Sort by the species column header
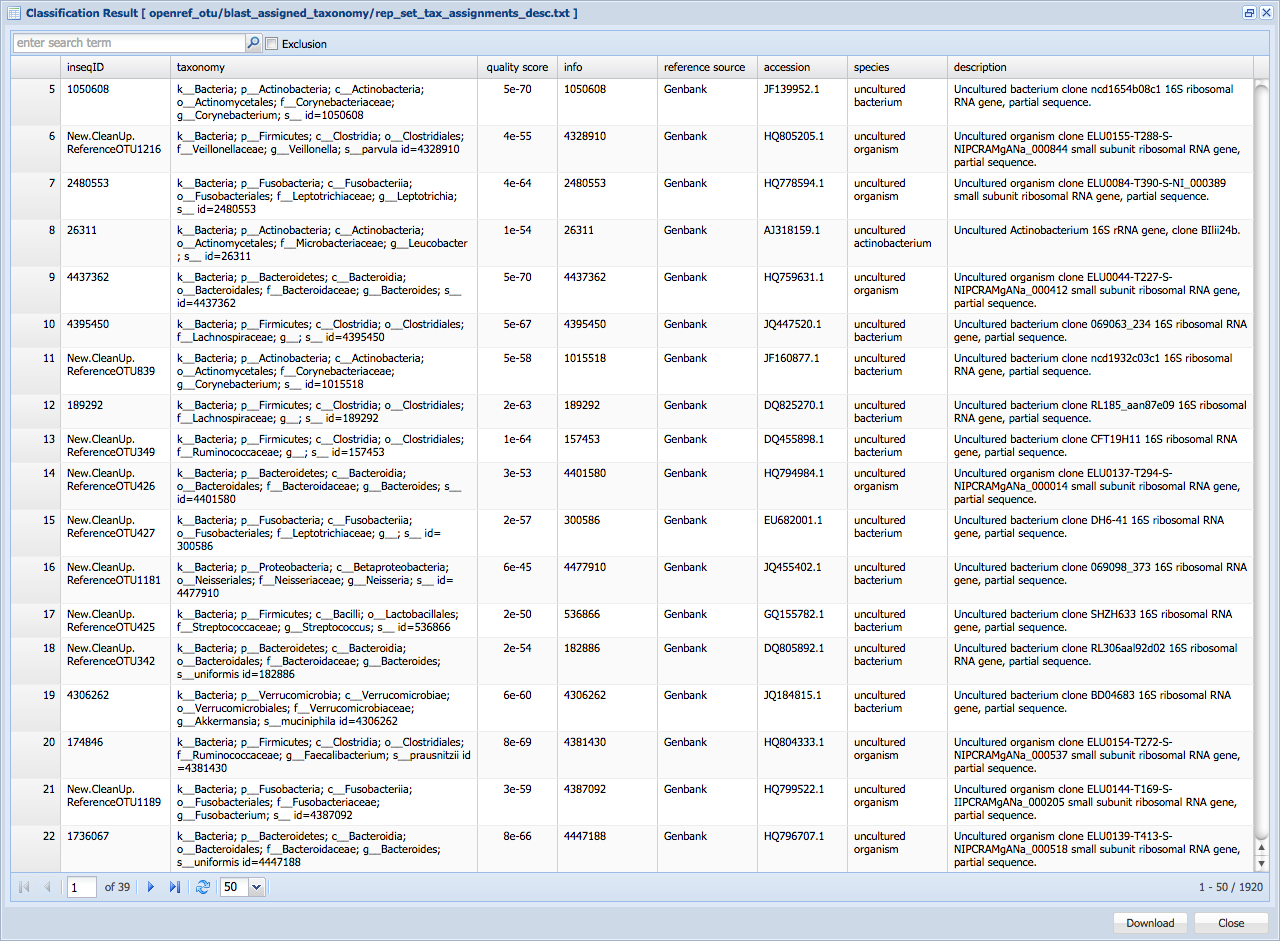The width and height of the screenshot is (1280, 941). [897, 67]
